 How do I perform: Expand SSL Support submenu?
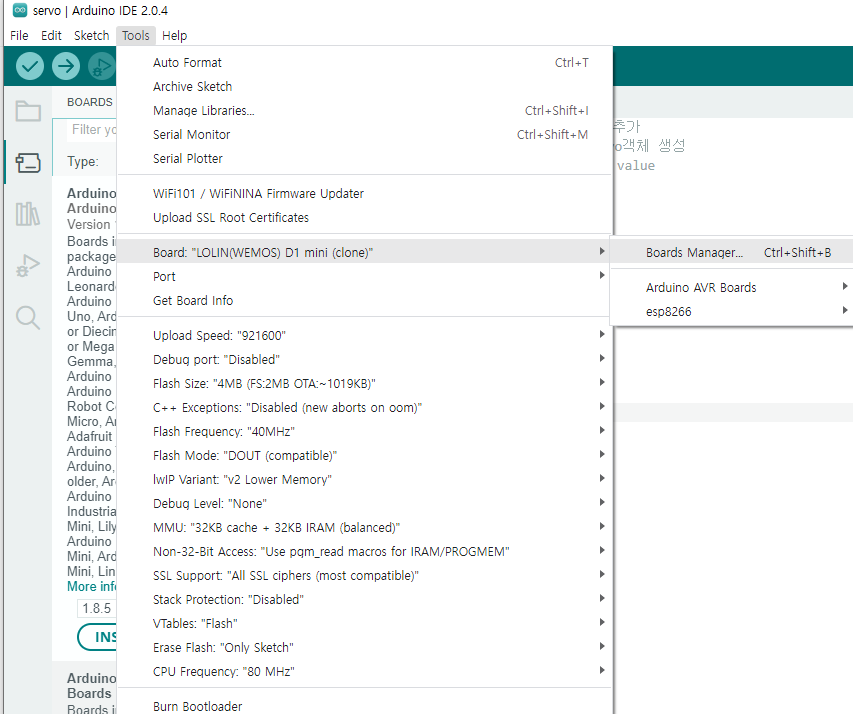pyautogui.click(x=364, y=575)
